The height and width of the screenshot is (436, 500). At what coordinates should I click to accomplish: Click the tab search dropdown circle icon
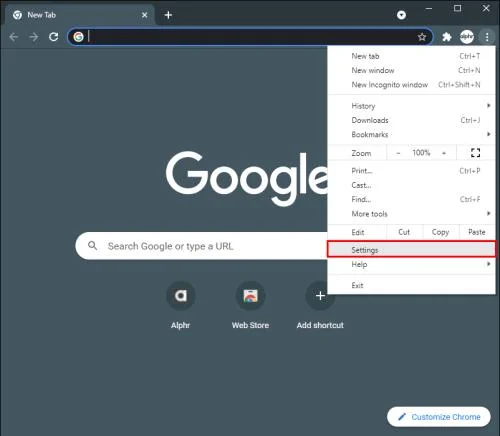401,15
